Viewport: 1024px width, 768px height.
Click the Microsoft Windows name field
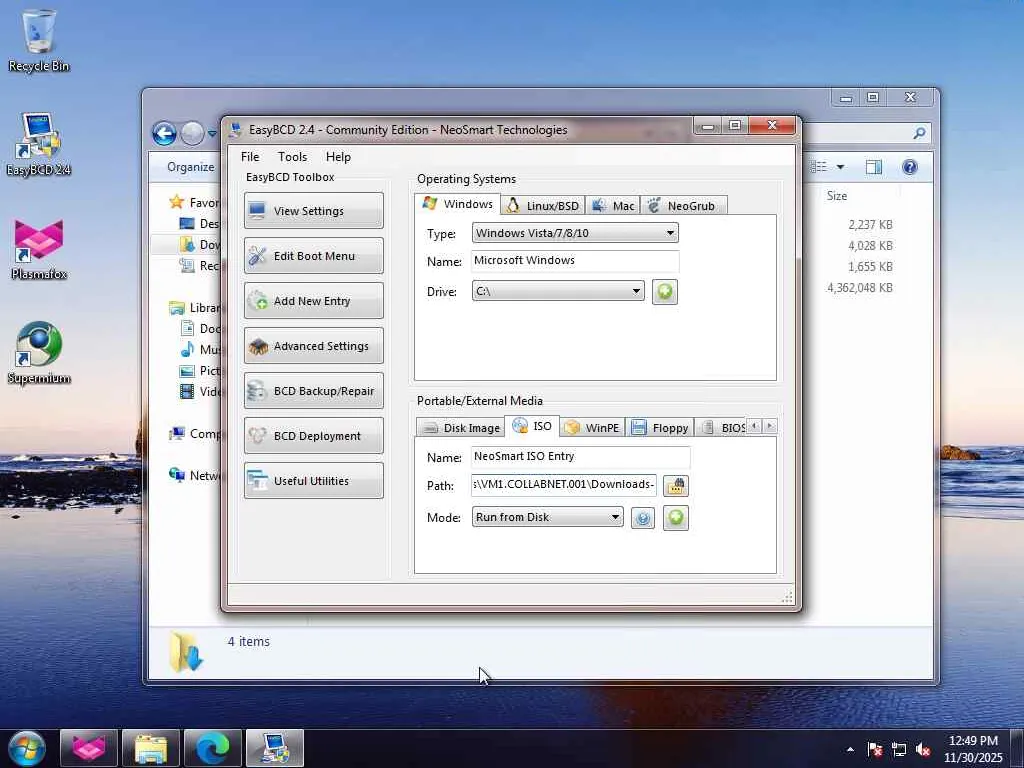click(575, 261)
